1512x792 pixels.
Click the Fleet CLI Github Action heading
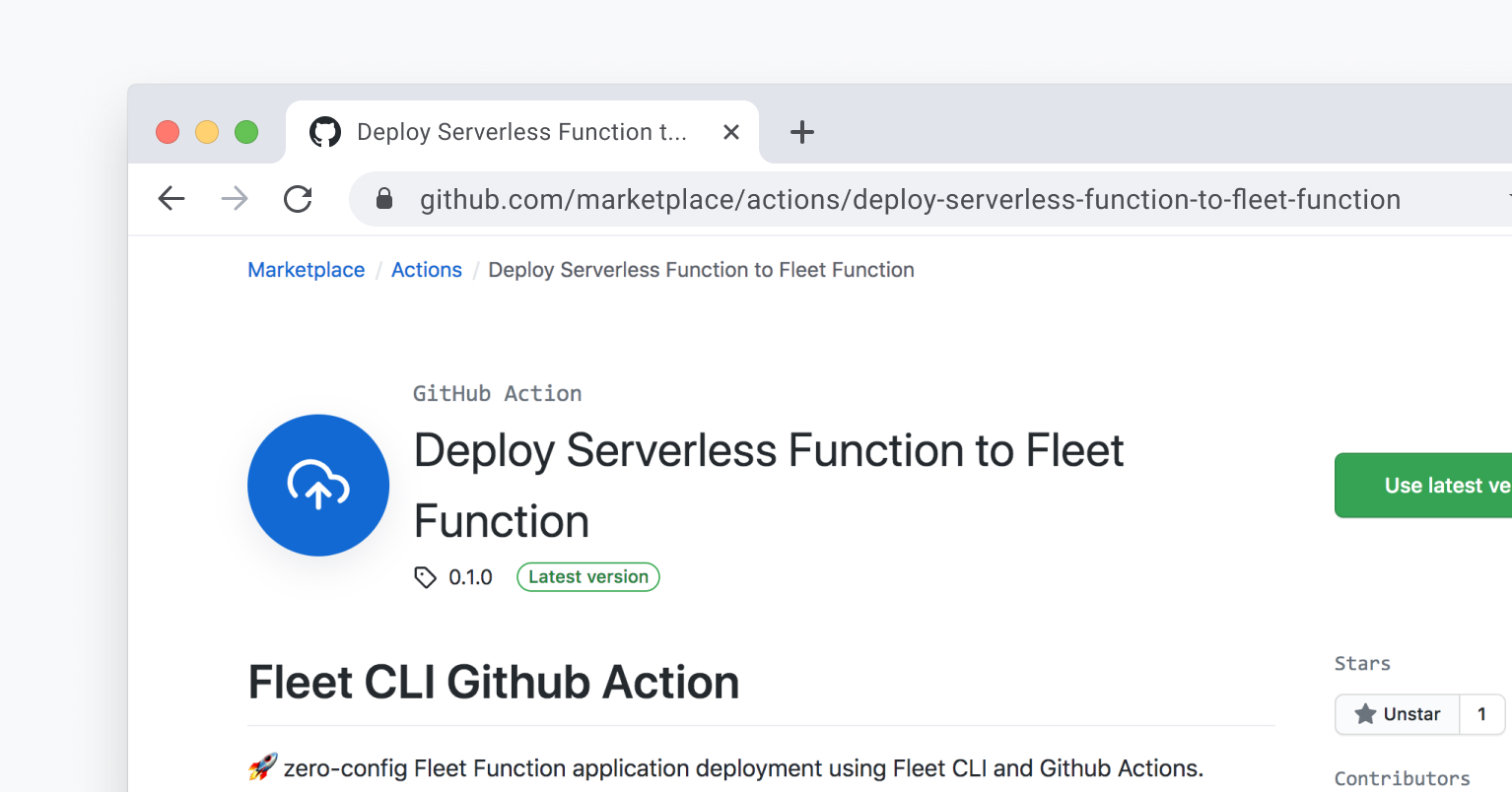pos(493,681)
